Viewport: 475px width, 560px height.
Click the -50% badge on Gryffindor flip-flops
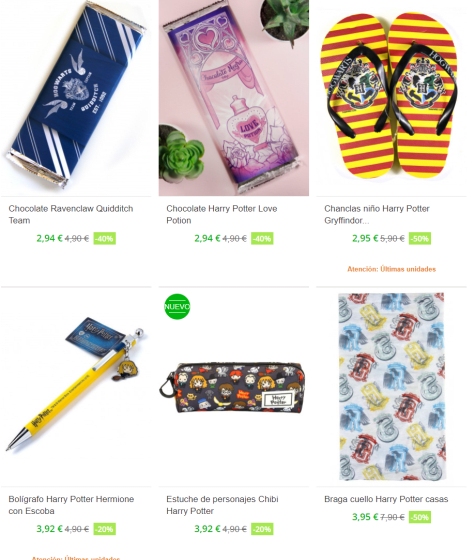pyautogui.click(x=420, y=238)
